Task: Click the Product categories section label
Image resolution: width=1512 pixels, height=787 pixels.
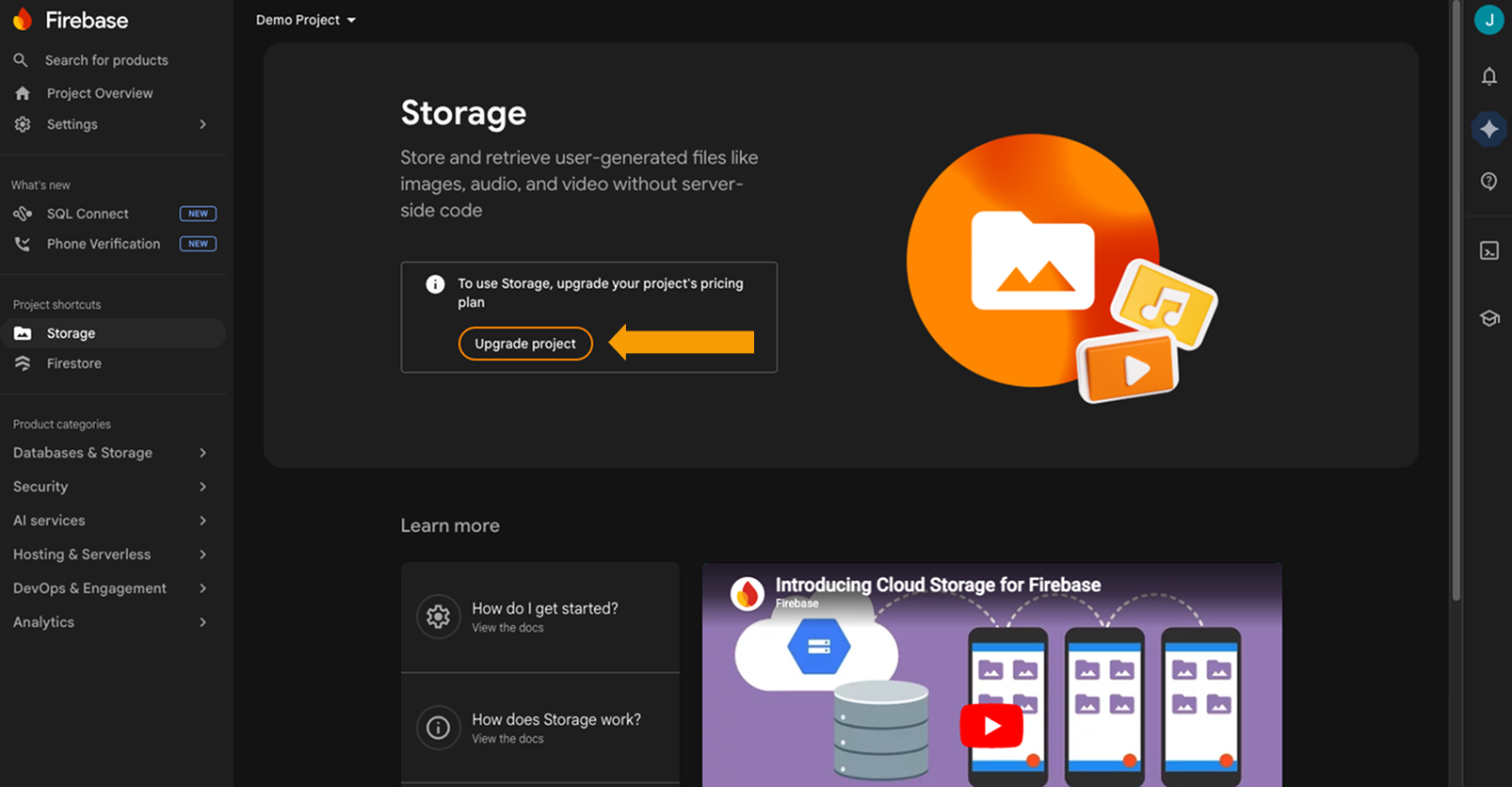Action: [x=62, y=425]
